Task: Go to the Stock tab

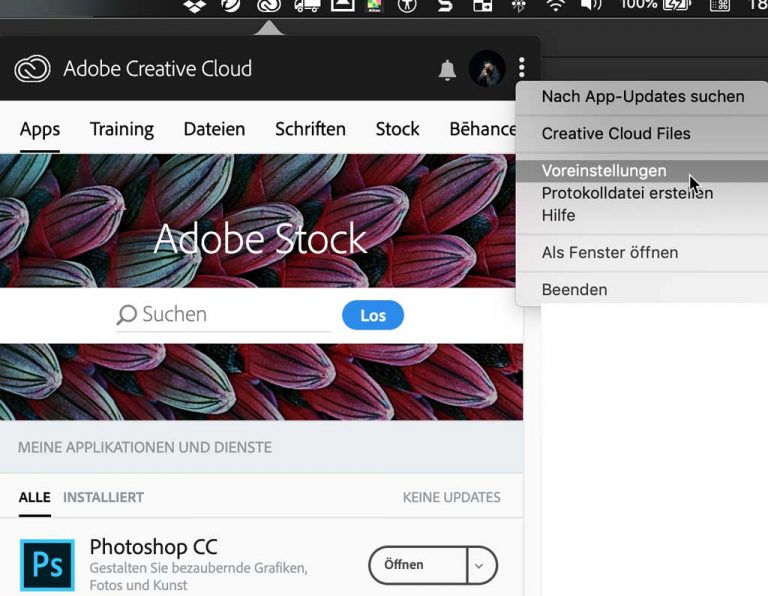Action: [x=397, y=129]
